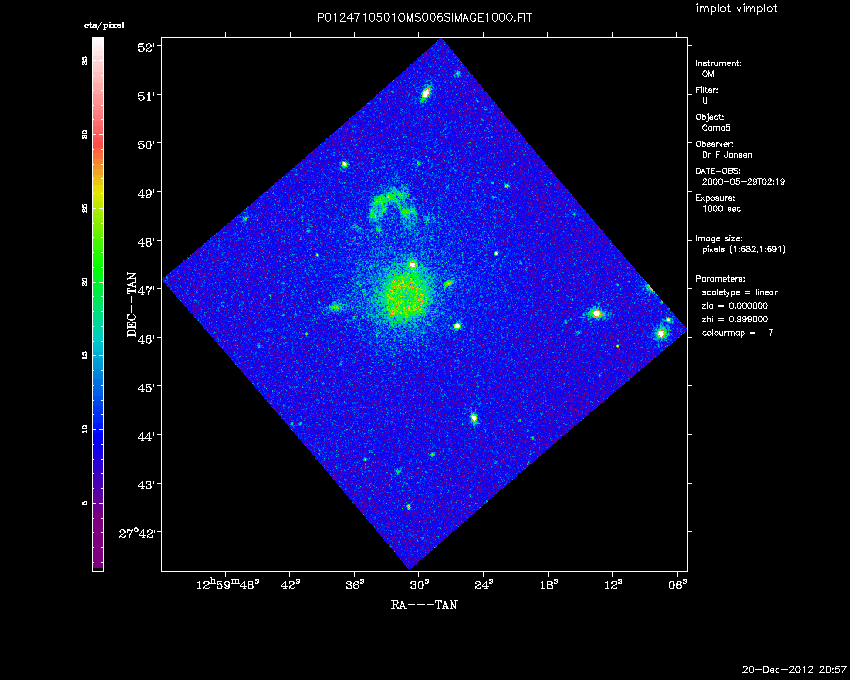Click the 'Parameters:' heading

point(720,279)
